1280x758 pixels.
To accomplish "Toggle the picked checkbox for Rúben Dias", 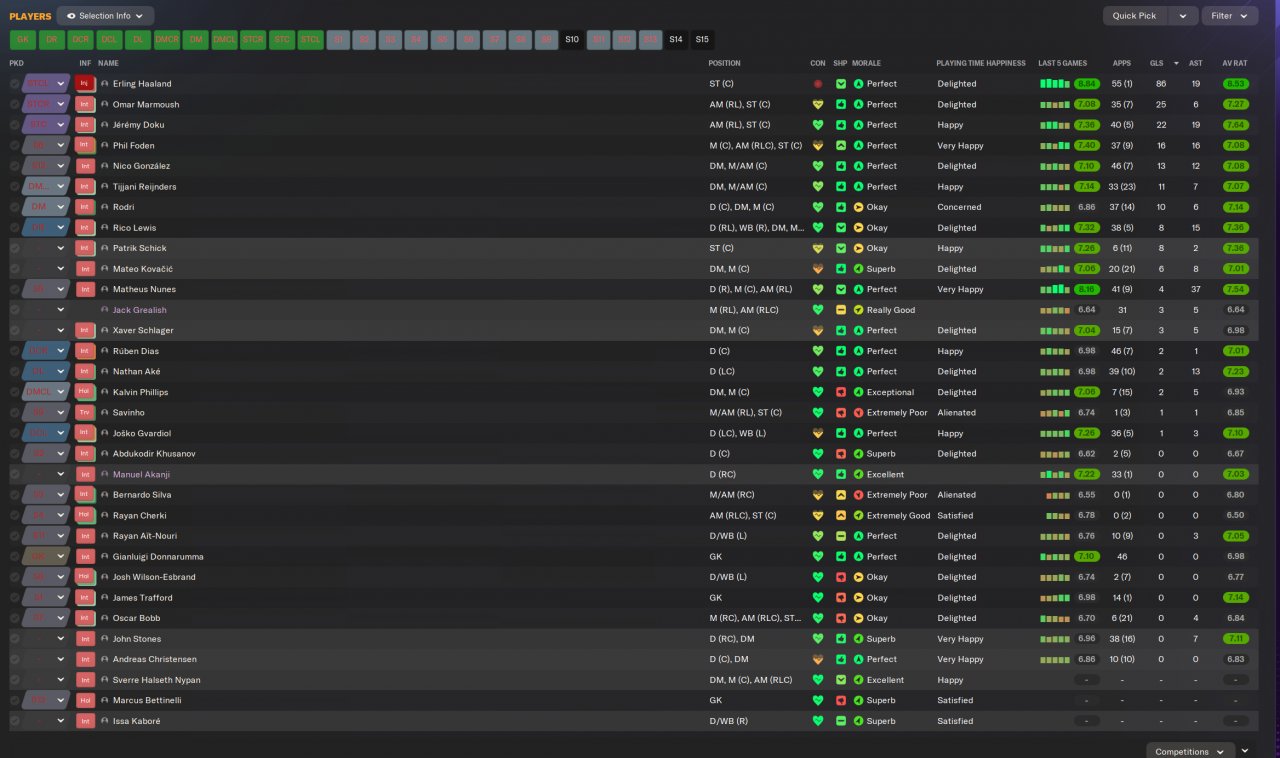I will 15,351.
